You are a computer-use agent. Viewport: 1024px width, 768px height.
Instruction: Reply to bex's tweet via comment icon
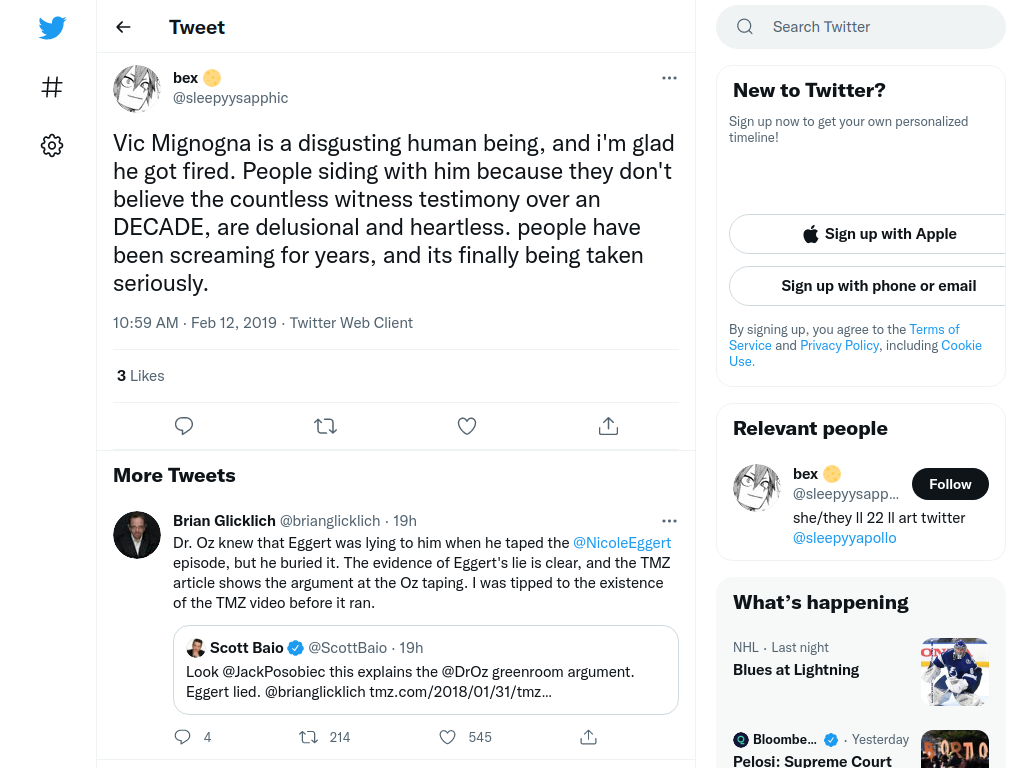[184, 426]
